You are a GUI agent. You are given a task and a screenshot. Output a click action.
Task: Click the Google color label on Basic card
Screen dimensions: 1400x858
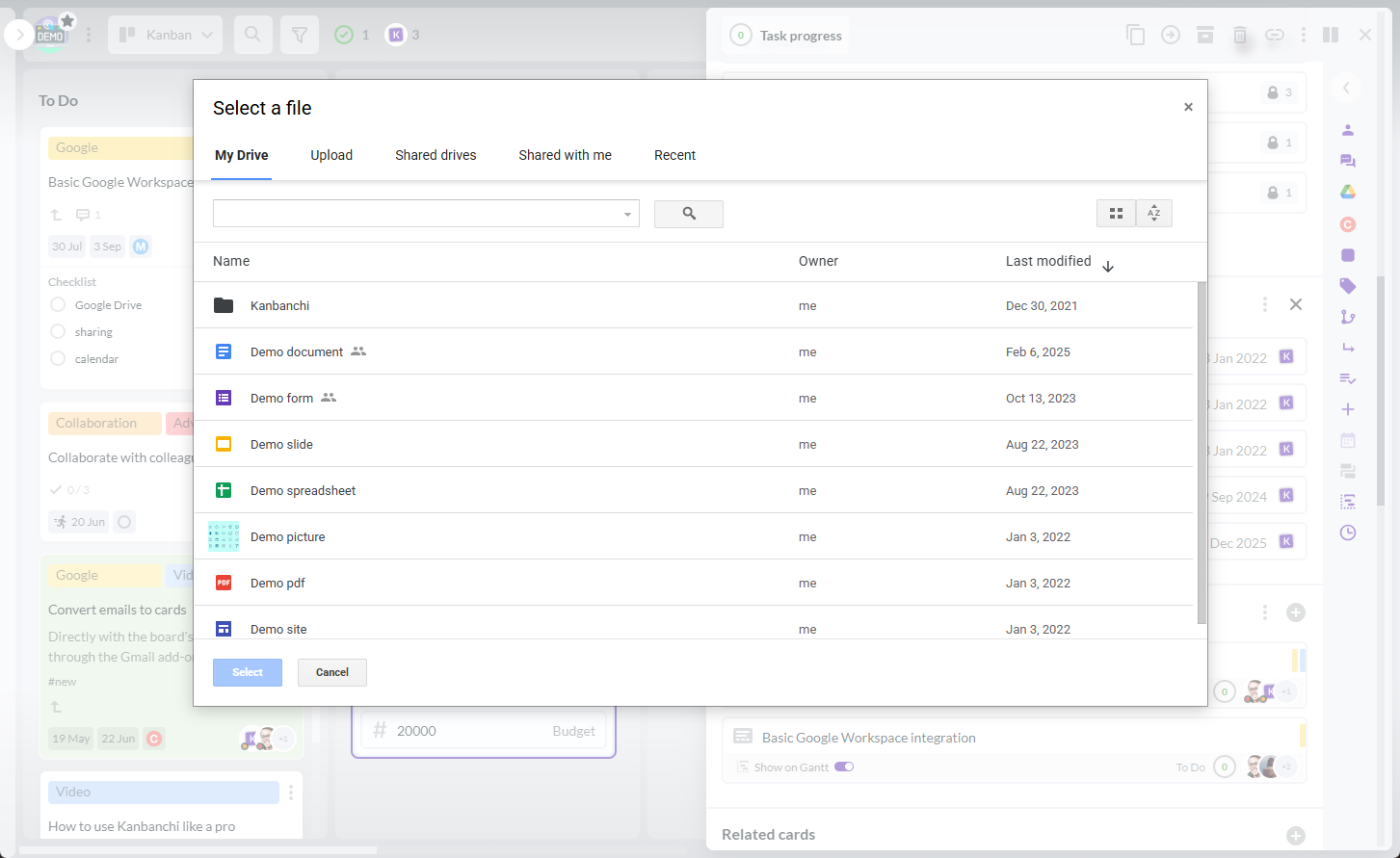(120, 147)
